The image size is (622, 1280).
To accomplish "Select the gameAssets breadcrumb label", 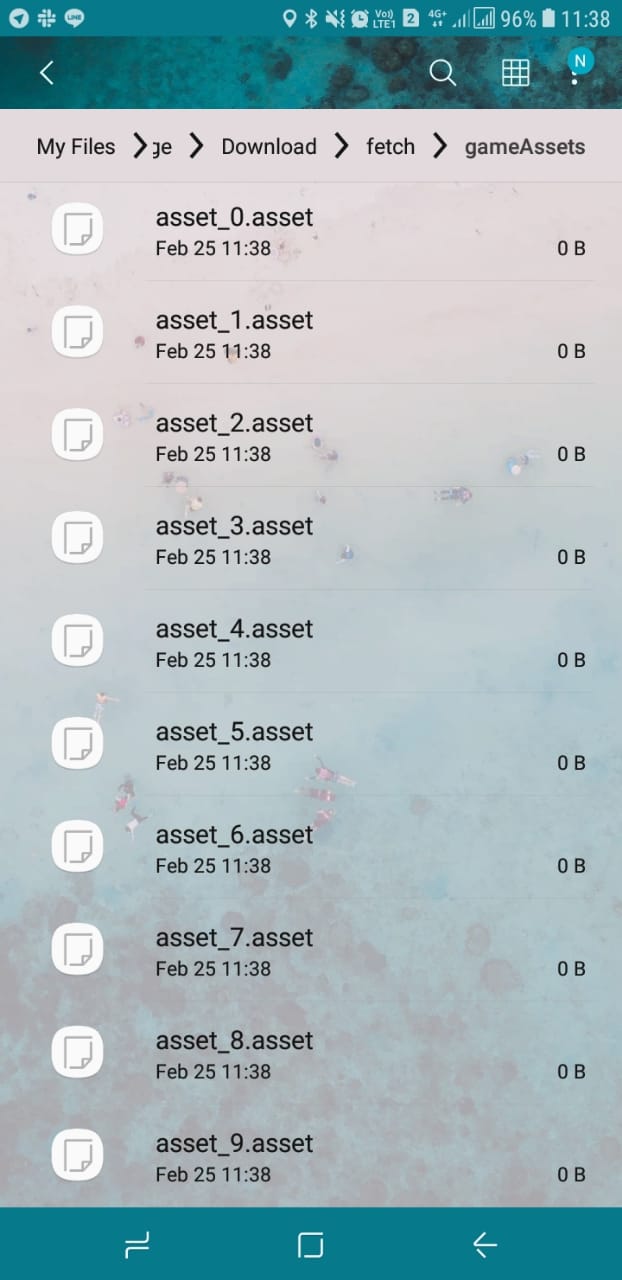I will tap(524, 146).
